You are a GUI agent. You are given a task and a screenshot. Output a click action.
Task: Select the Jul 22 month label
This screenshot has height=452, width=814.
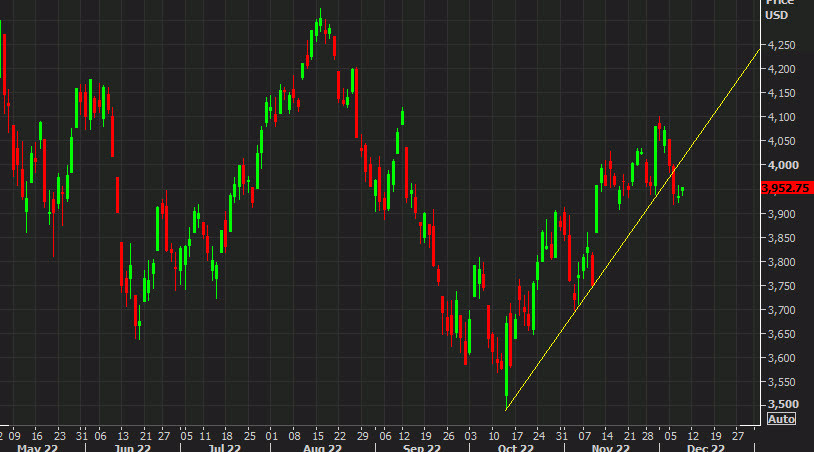(x=224, y=447)
